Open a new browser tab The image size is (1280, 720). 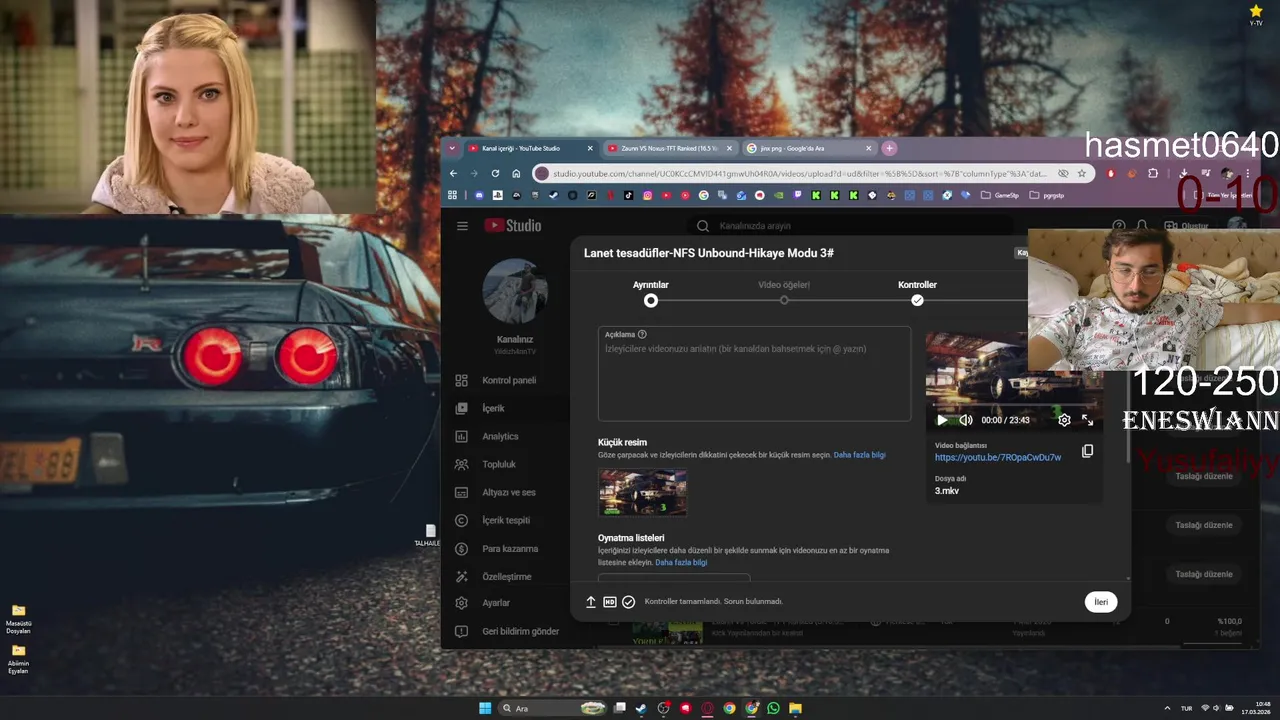889,148
